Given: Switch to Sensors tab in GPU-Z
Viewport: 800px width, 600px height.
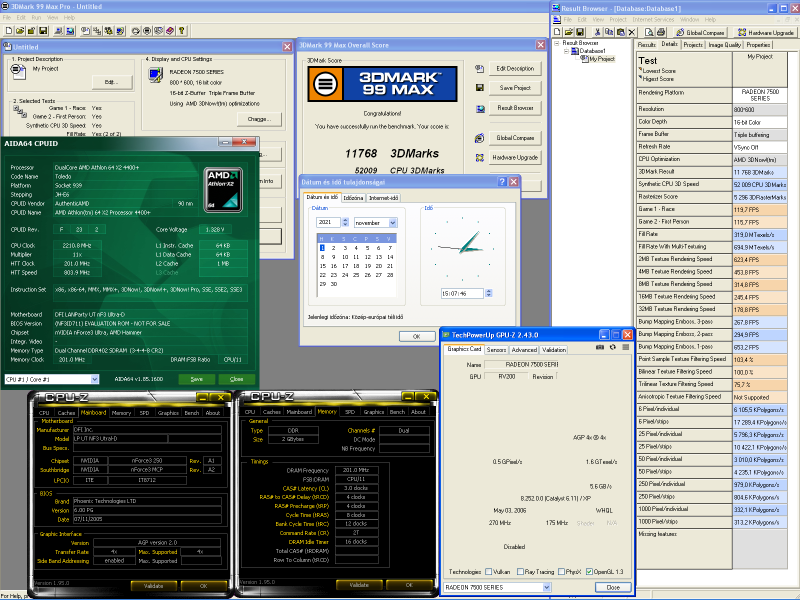Looking at the screenshot, I should click(496, 349).
